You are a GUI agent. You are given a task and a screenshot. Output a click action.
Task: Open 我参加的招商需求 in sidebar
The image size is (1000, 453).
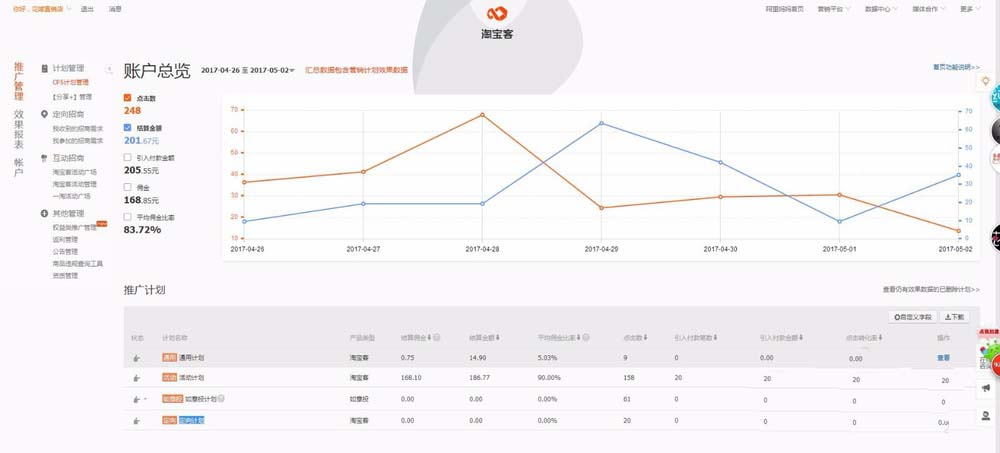click(x=78, y=140)
